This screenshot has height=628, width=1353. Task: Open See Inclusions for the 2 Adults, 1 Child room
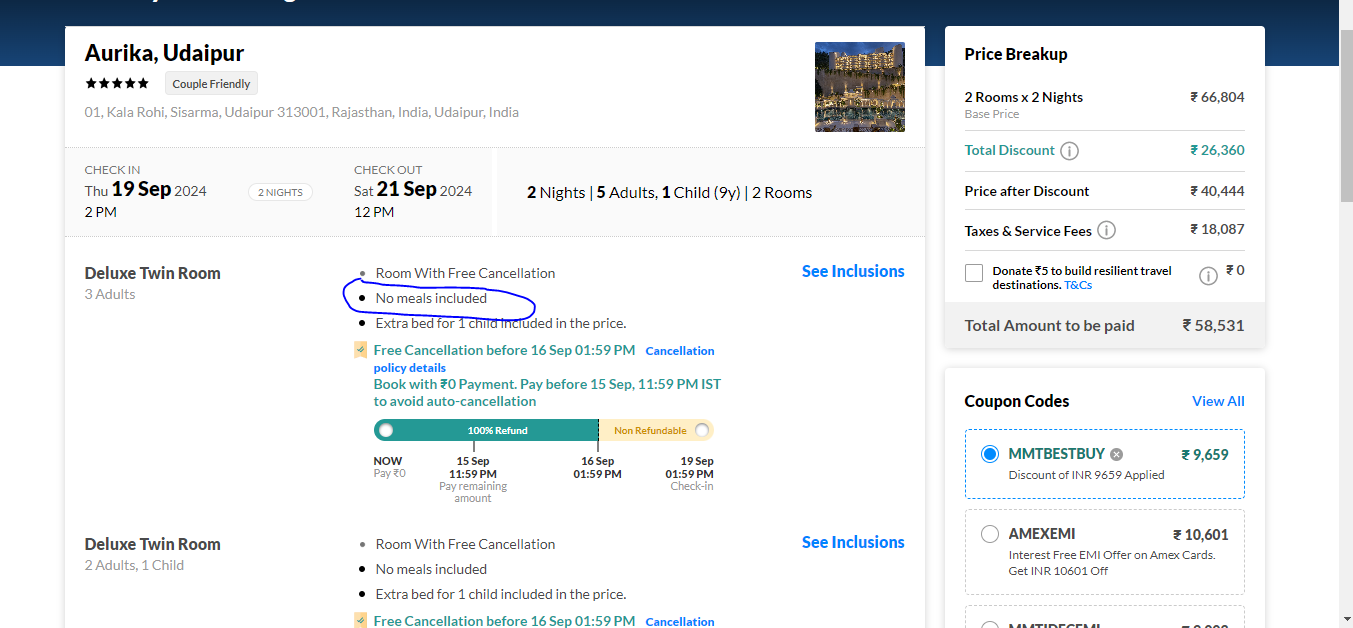(853, 542)
